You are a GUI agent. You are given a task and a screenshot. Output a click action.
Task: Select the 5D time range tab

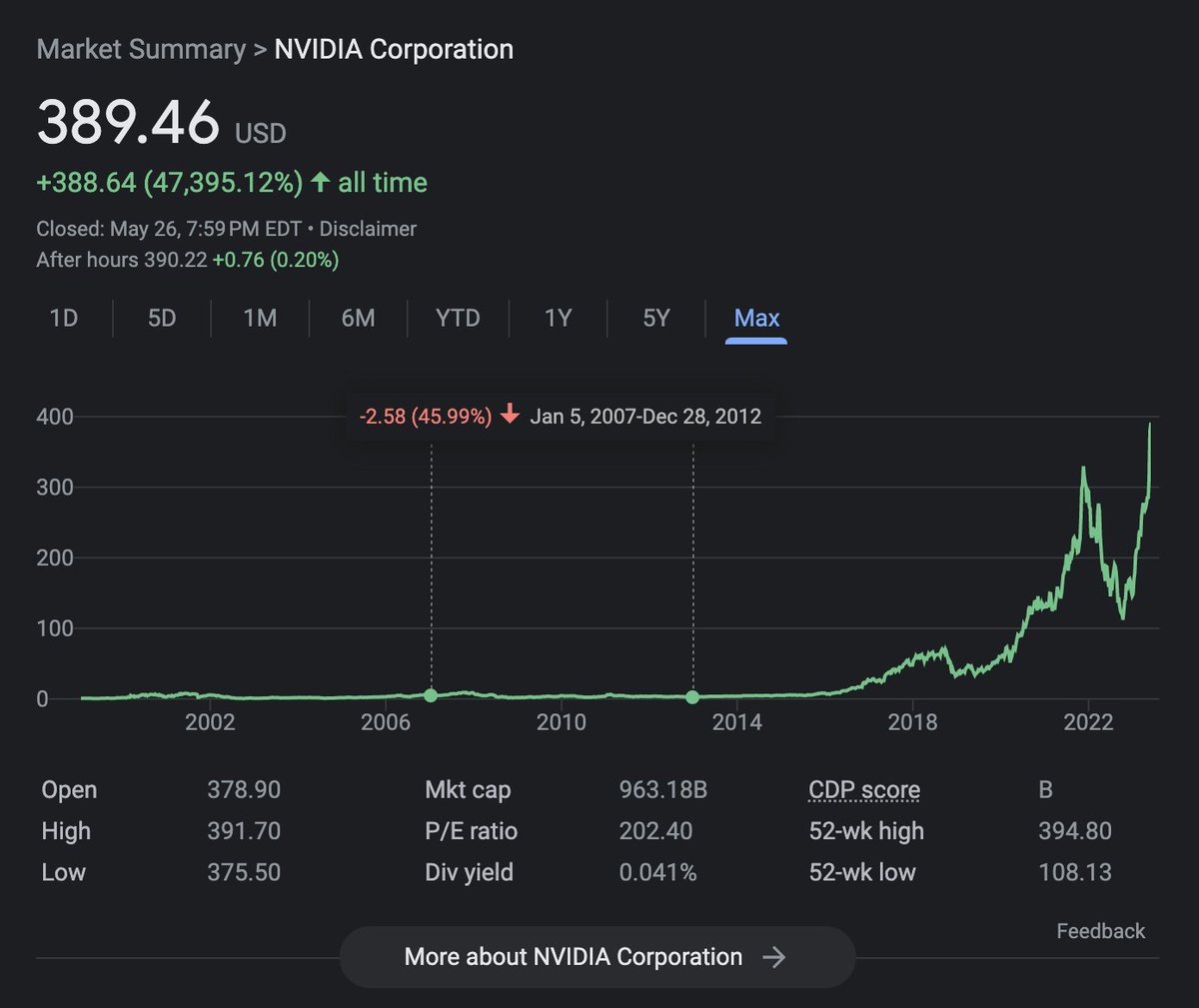click(x=162, y=318)
